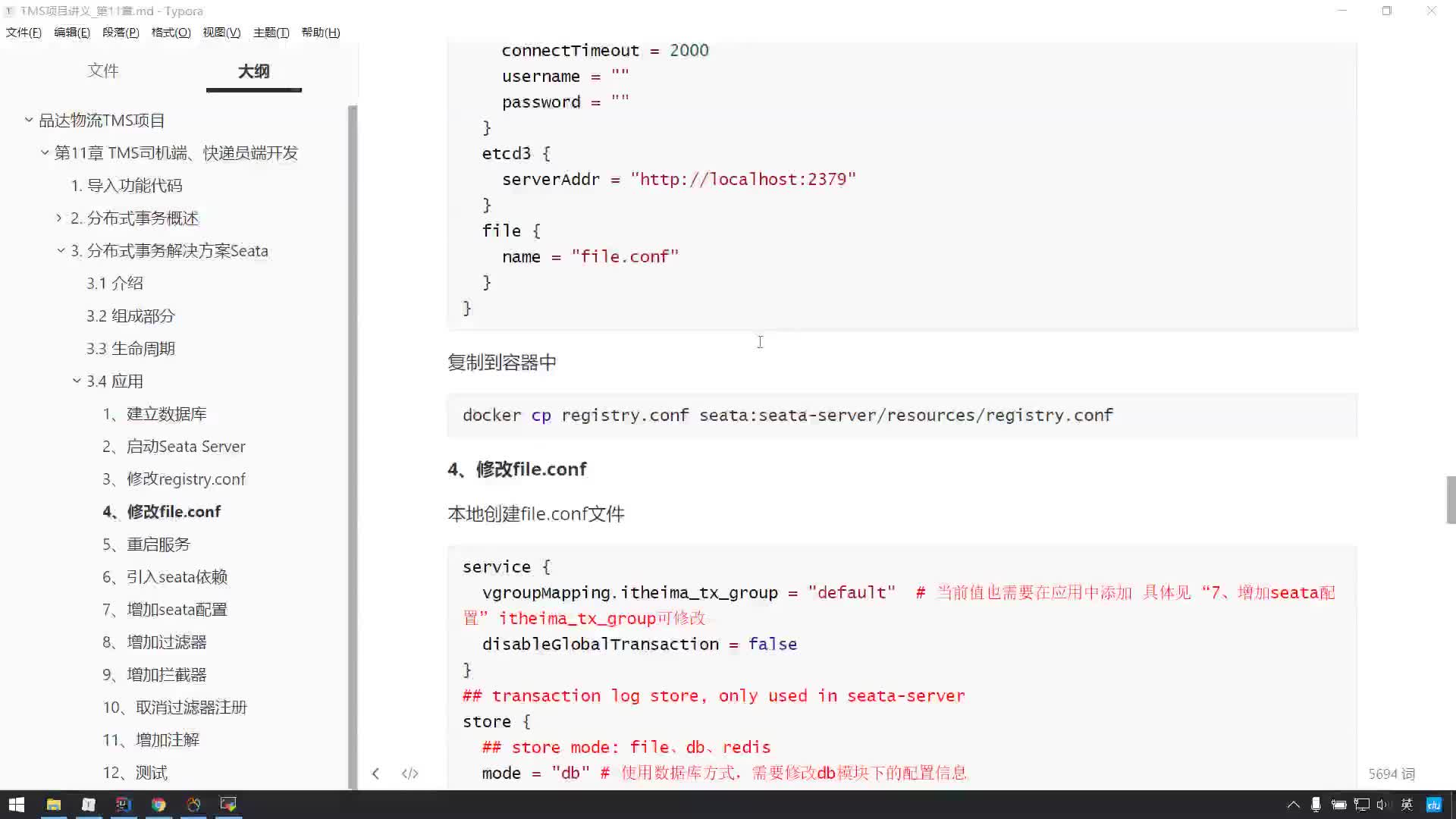Click the 复制到容器中 paragraph
Screen dimensions: 1456x819
(x=502, y=362)
